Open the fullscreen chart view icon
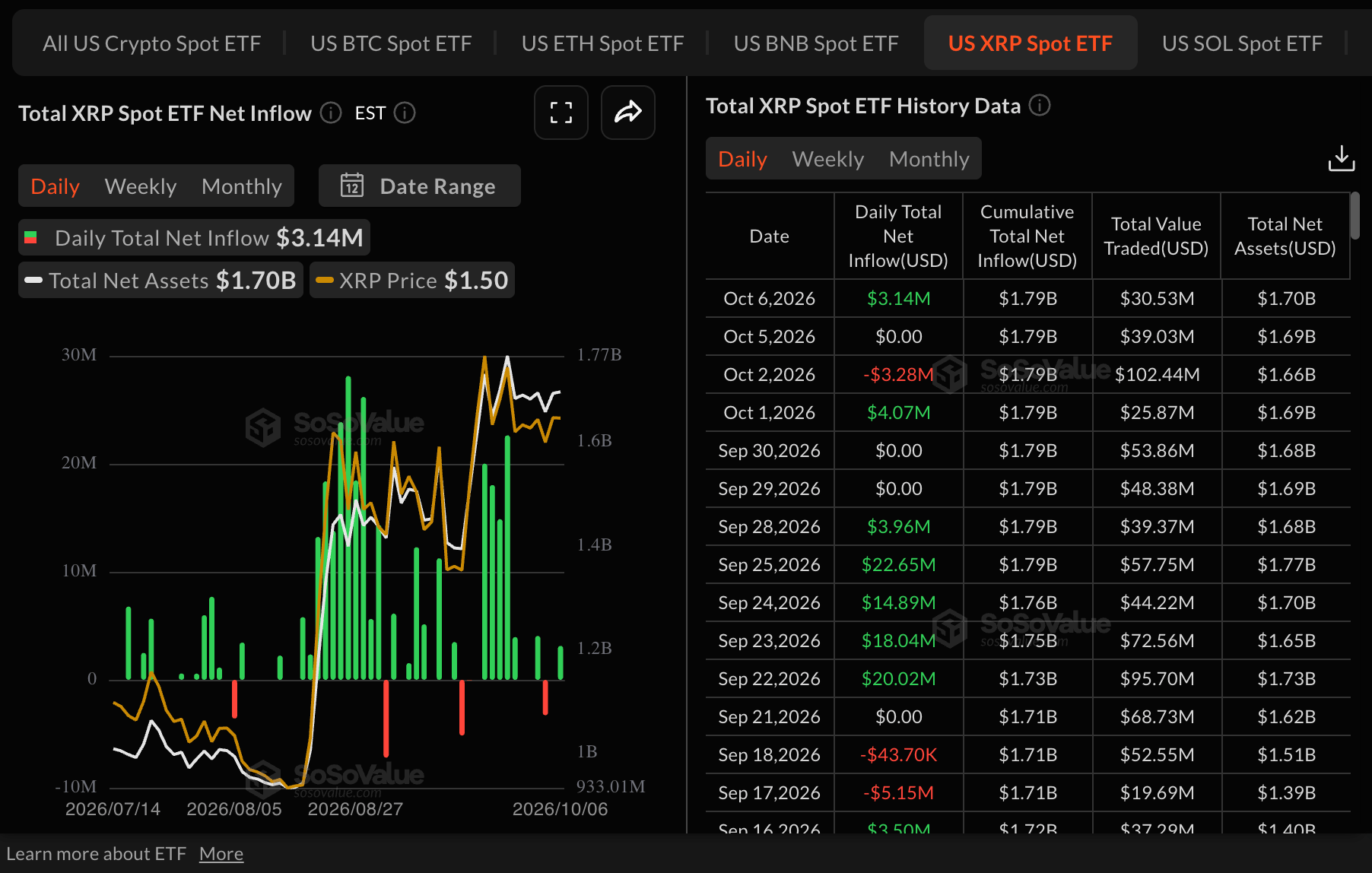The height and width of the screenshot is (873, 1372). coord(561,113)
